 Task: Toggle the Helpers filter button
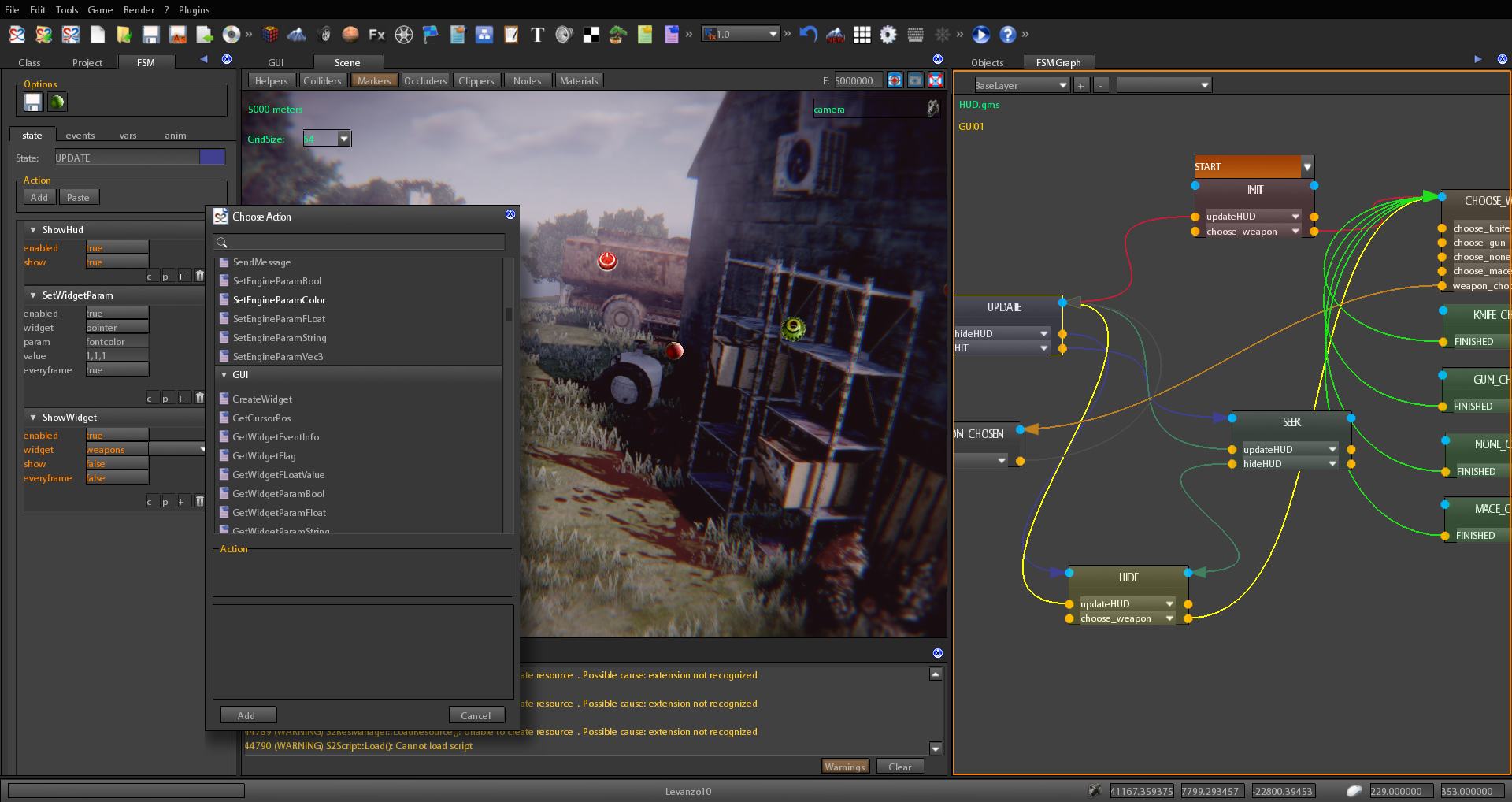[271, 80]
